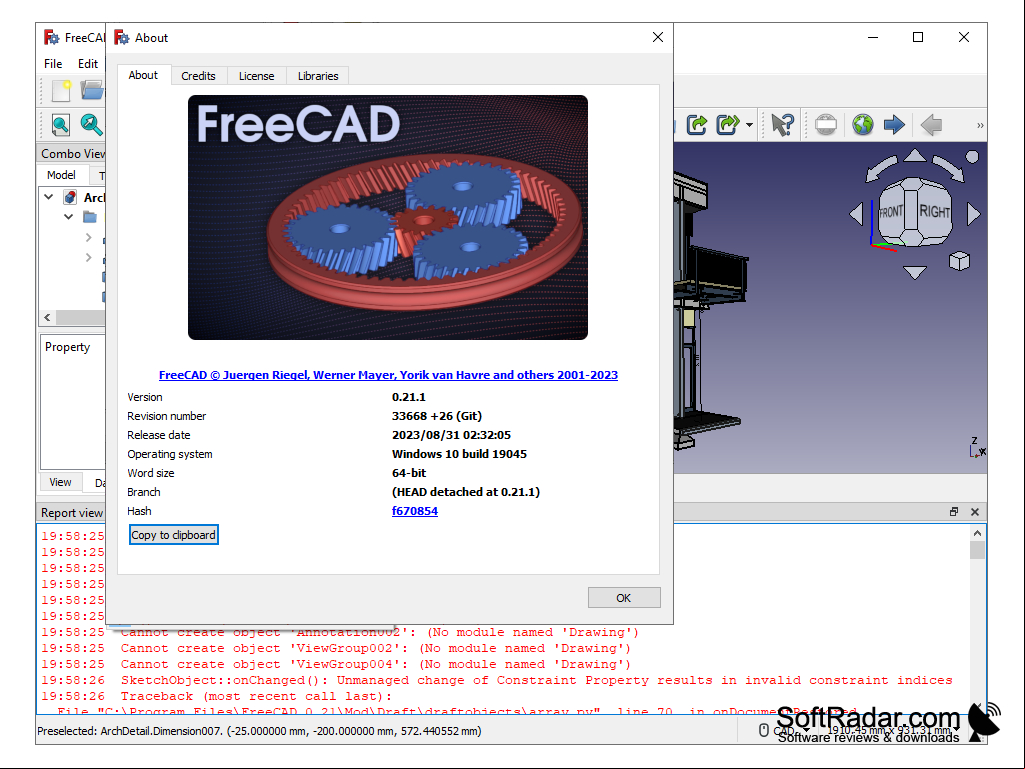Open website with the colored globe icon
1025x769 pixels.
[863, 124]
